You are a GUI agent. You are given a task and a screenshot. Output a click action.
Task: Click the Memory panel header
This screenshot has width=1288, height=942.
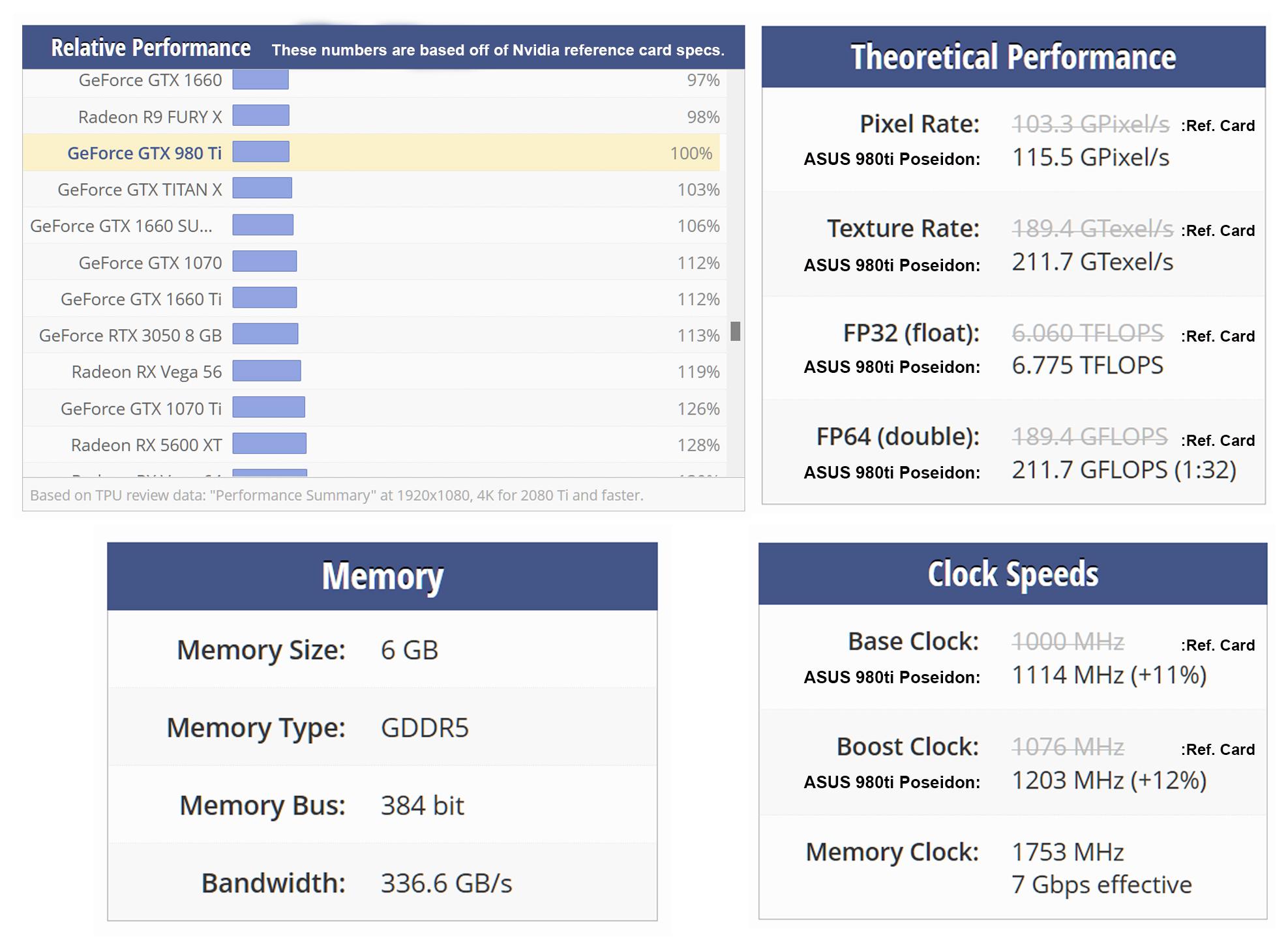(x=382, y=576)
